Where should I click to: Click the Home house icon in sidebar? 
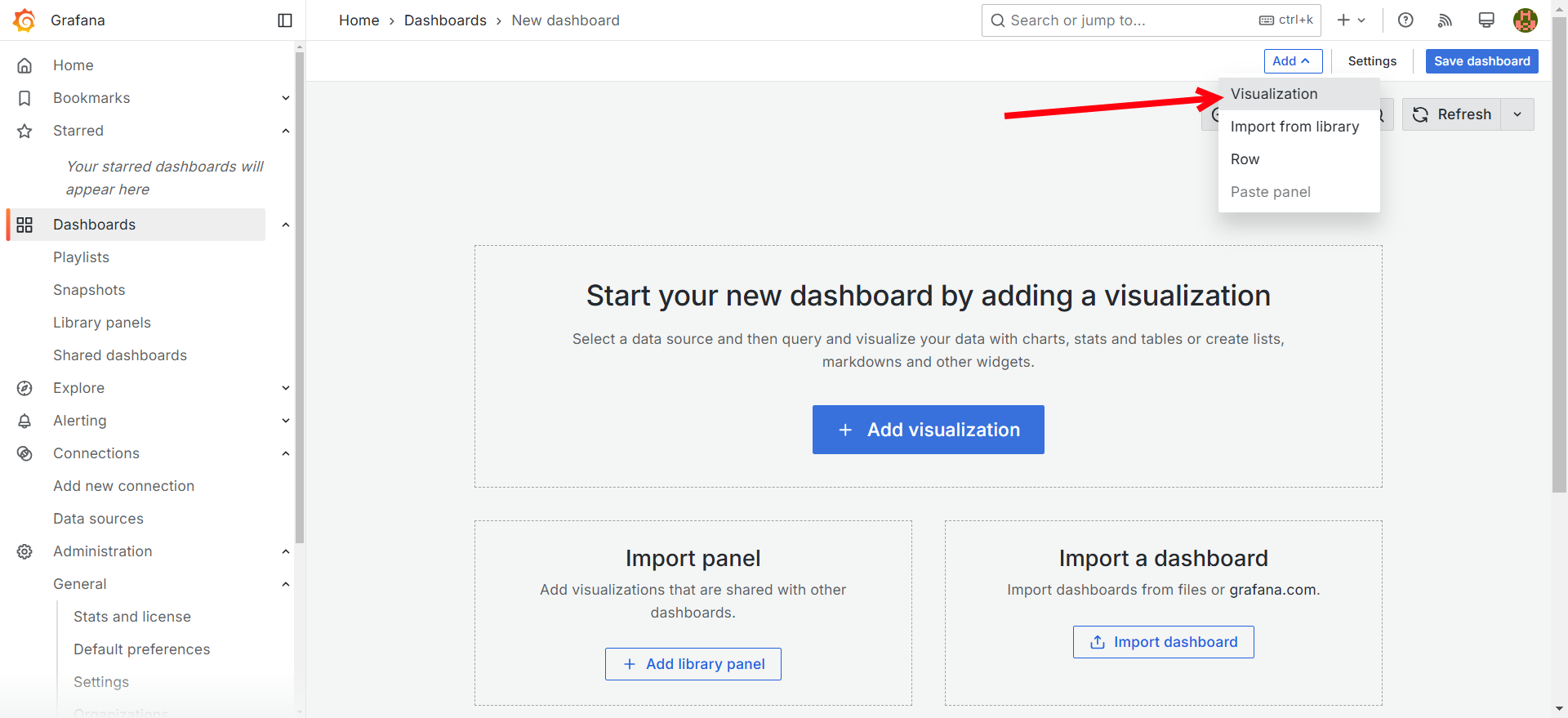click(24, 65)
